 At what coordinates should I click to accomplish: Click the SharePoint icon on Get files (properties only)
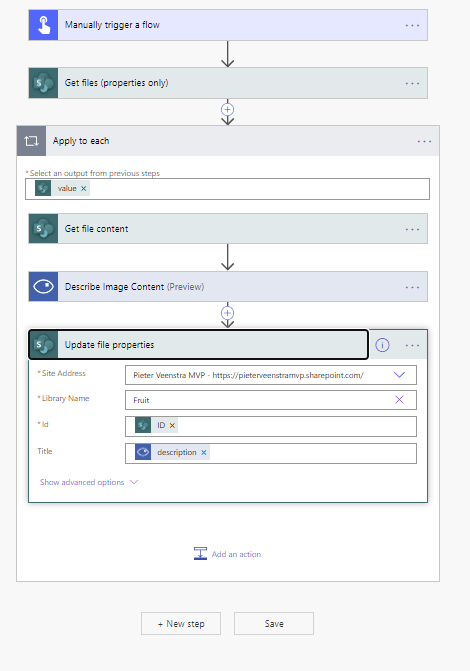coord(43,83)
